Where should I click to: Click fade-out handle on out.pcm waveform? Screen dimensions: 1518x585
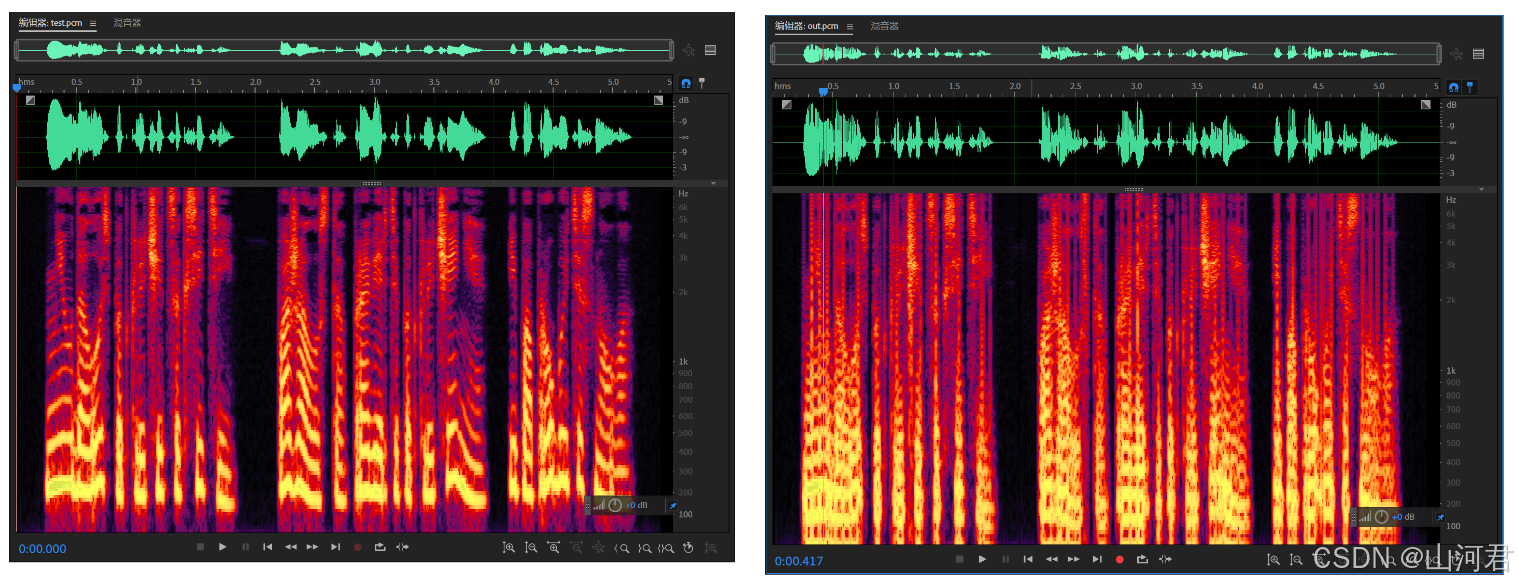(1426, 104)
